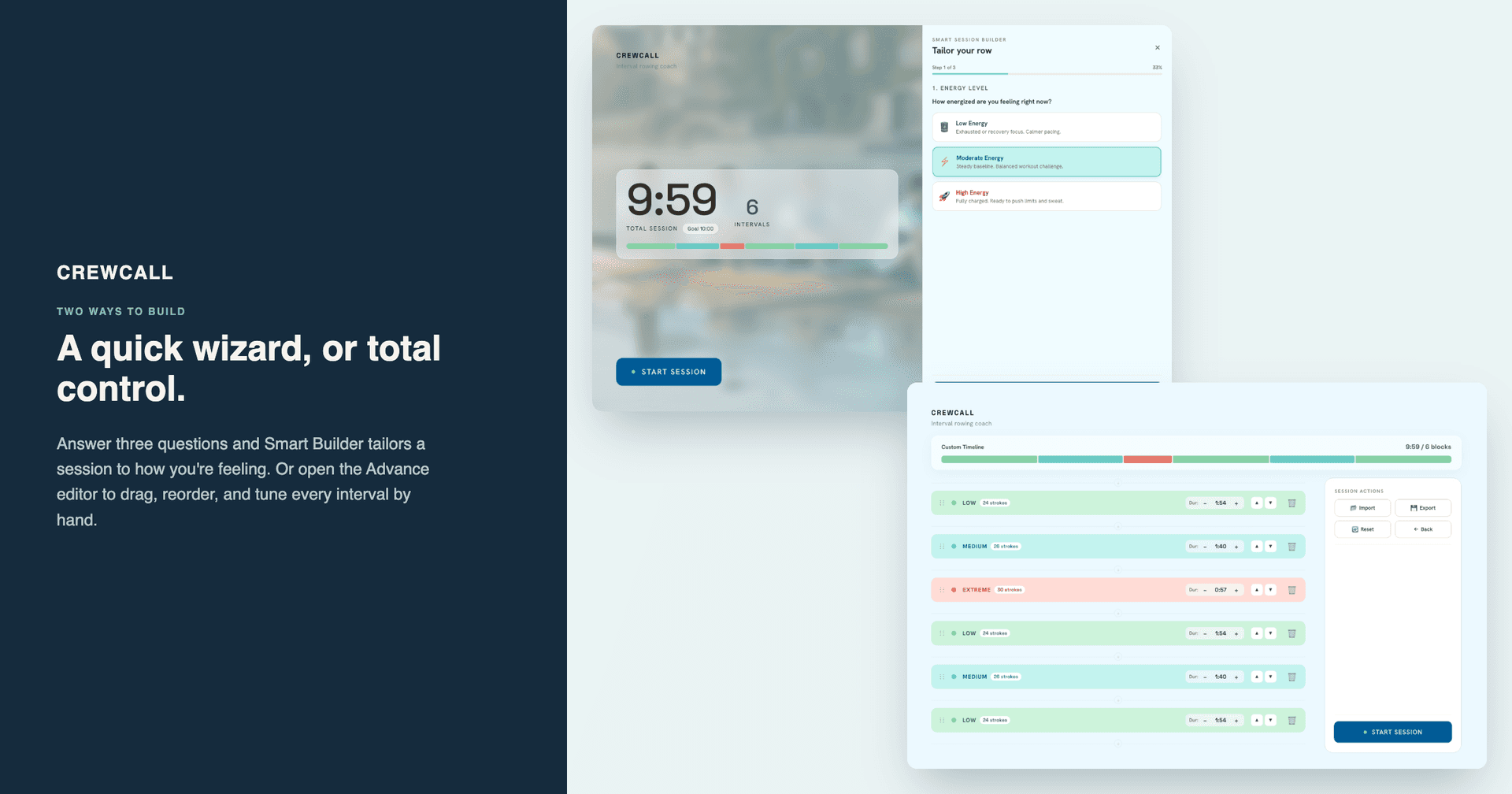Viewport: 1512px width, 794px height.
Task: Click the 'TWO WAYS TO BUILD' tagline
Action: tap(121, 311)
